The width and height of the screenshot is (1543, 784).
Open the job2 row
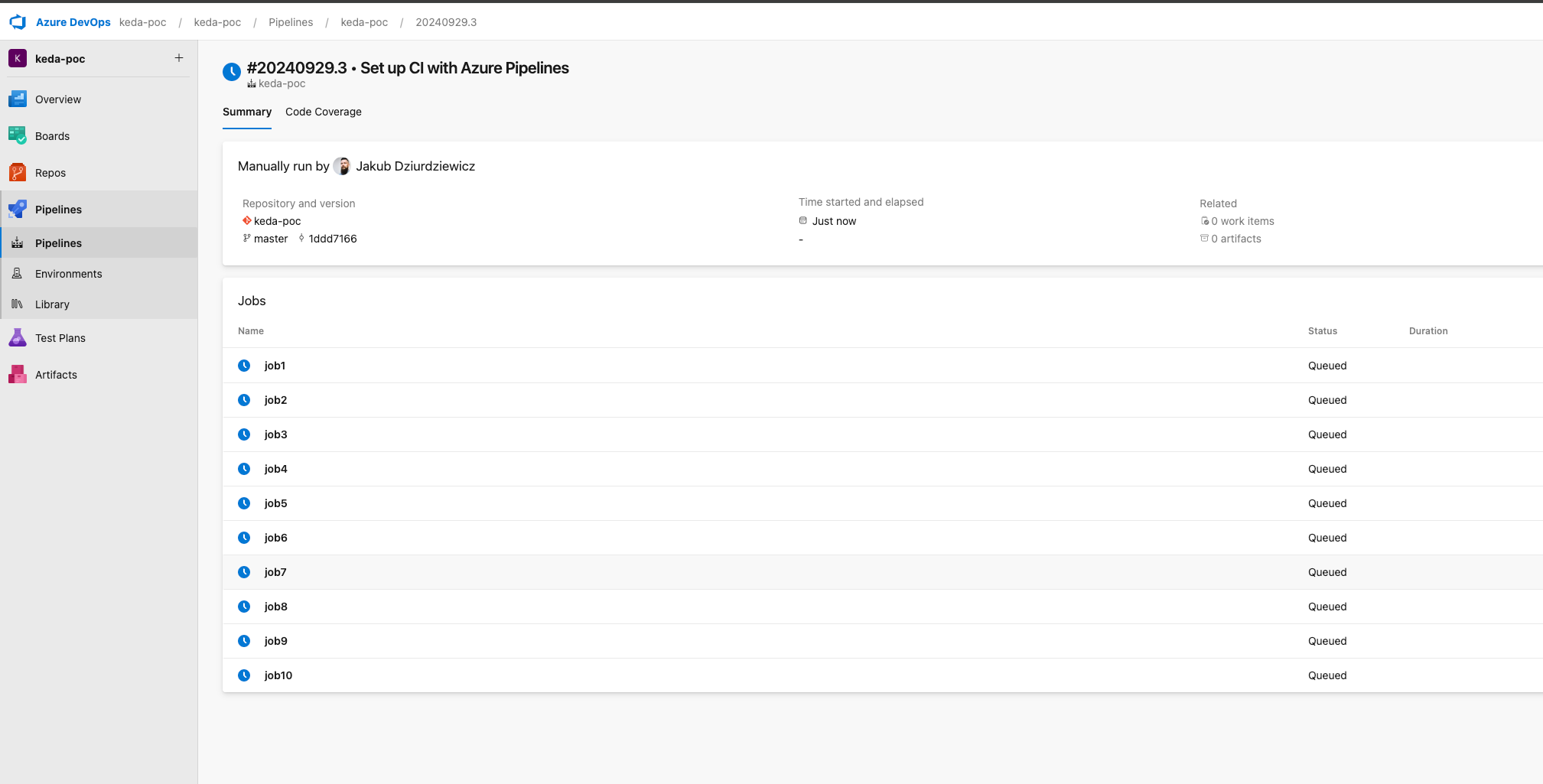(x=883, y=400)
